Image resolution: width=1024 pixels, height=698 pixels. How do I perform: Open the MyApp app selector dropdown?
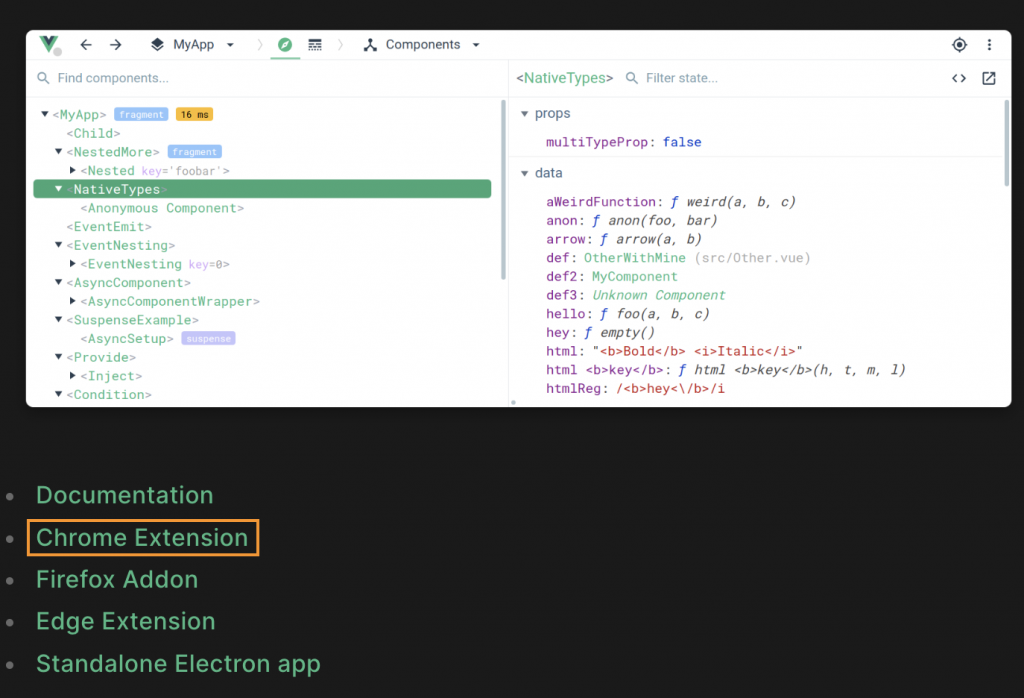192,44
